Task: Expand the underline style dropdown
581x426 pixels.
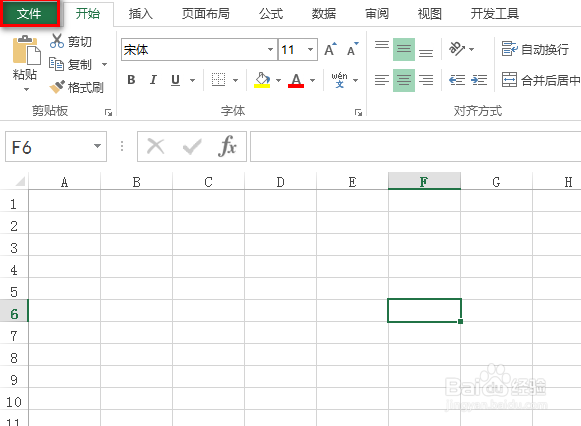Action: (192, 80)
